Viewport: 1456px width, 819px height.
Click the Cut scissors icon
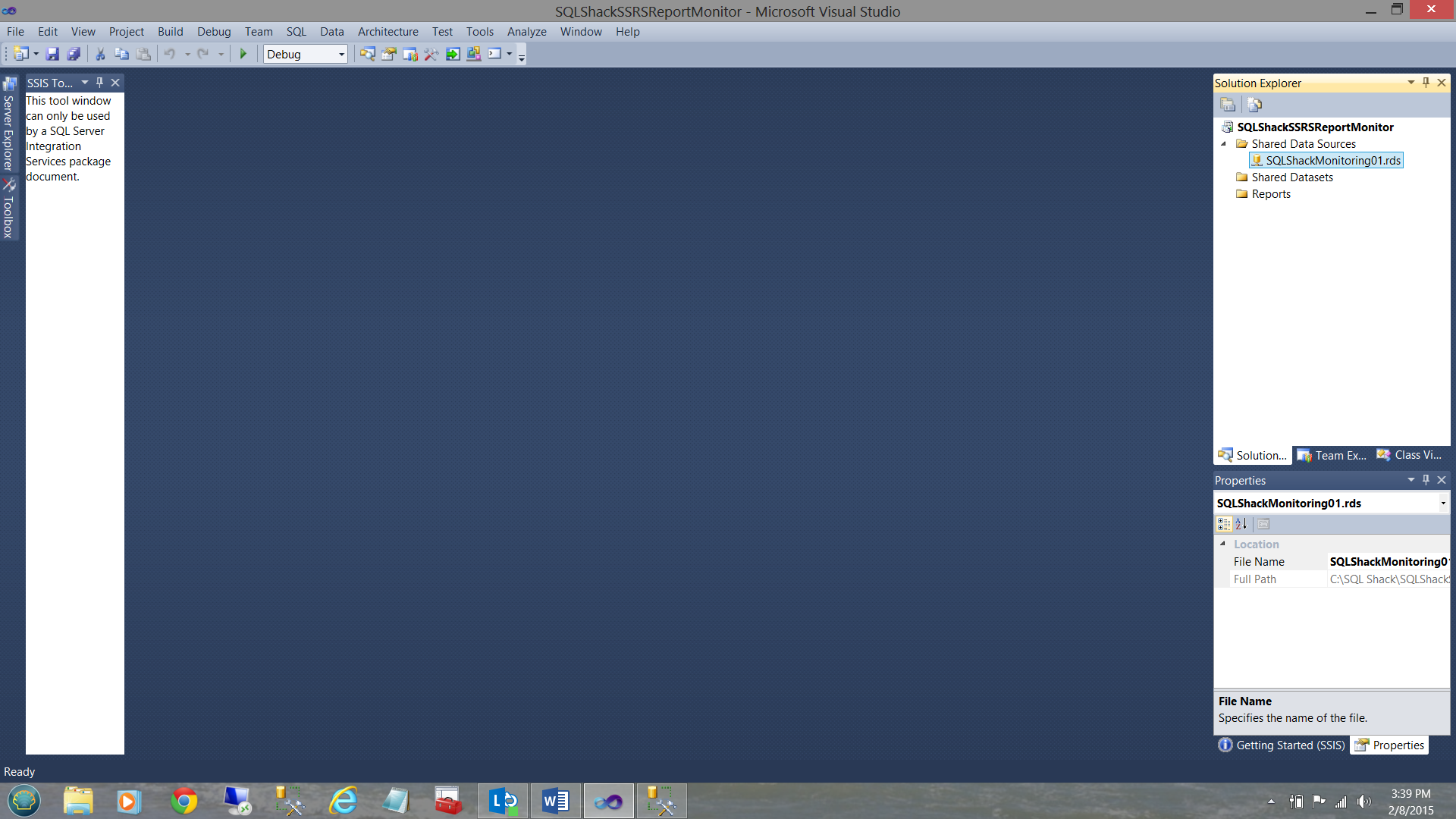[x=99, y=54]
